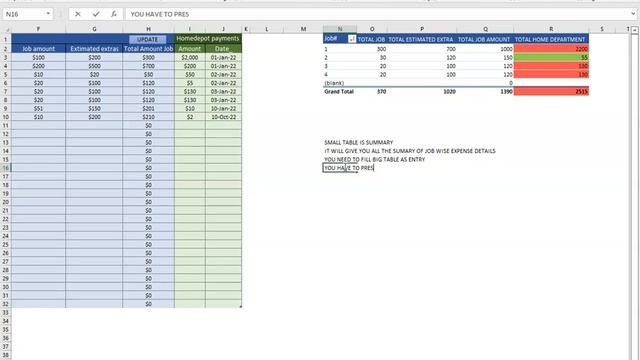This screenshot has width=640, height=360.
Task: Confirm the entry with the checkmark icon
Action: [x=96, y=14]
